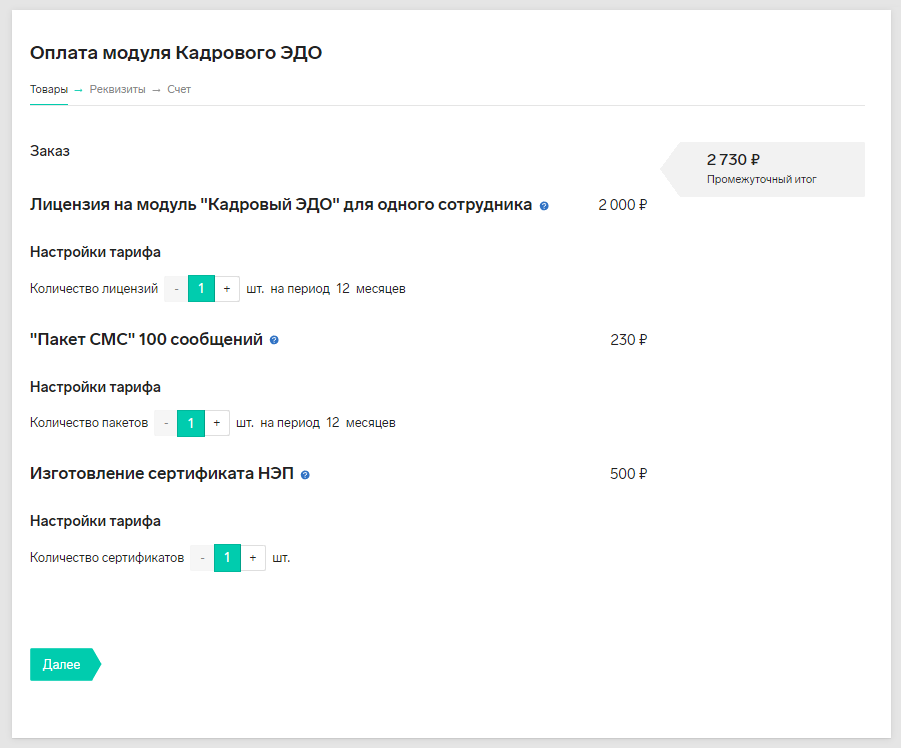Decrease license quantity with minus button
The image size is (901, 748).
pos(176,288)
